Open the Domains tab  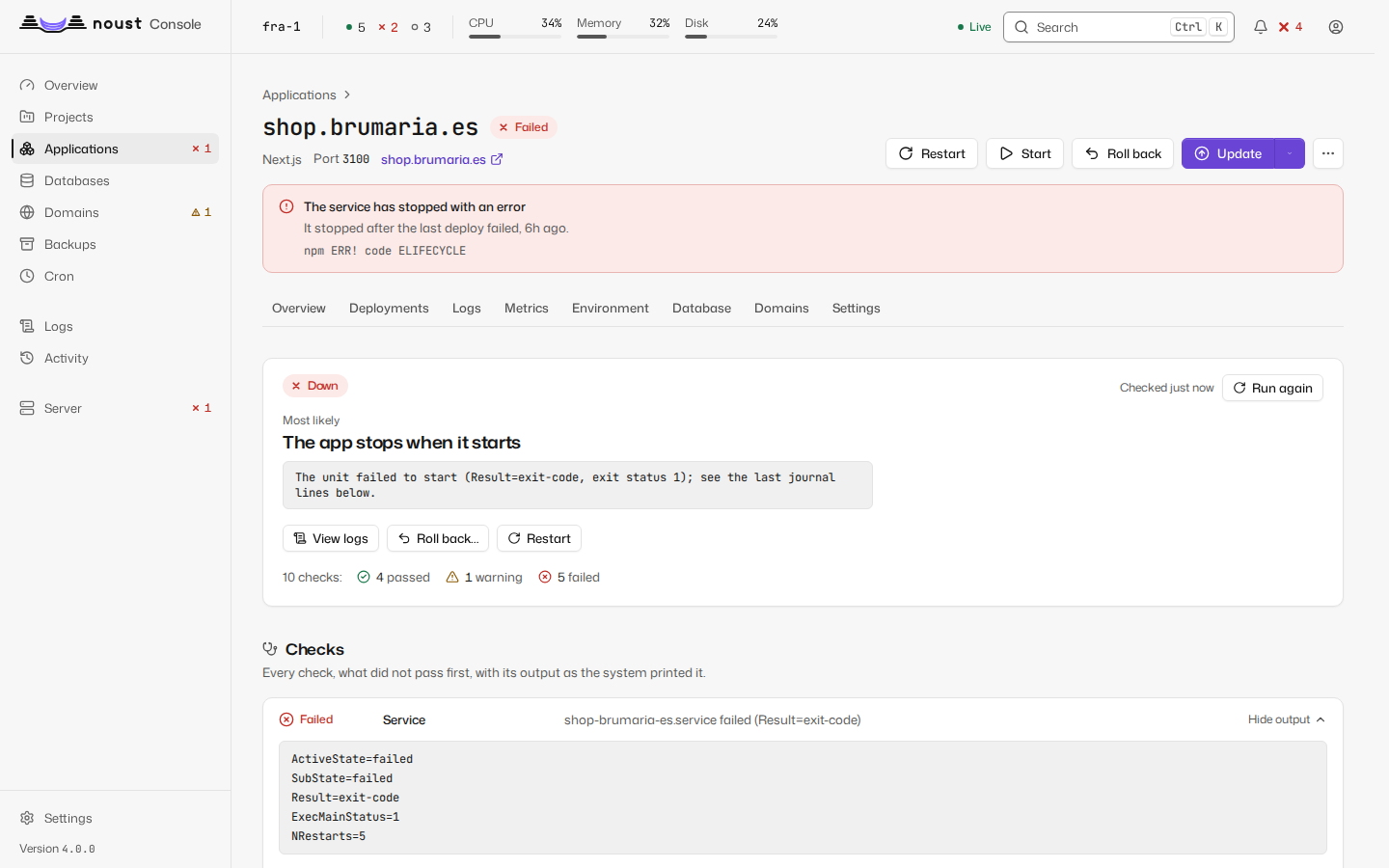[x=781, y=308]
